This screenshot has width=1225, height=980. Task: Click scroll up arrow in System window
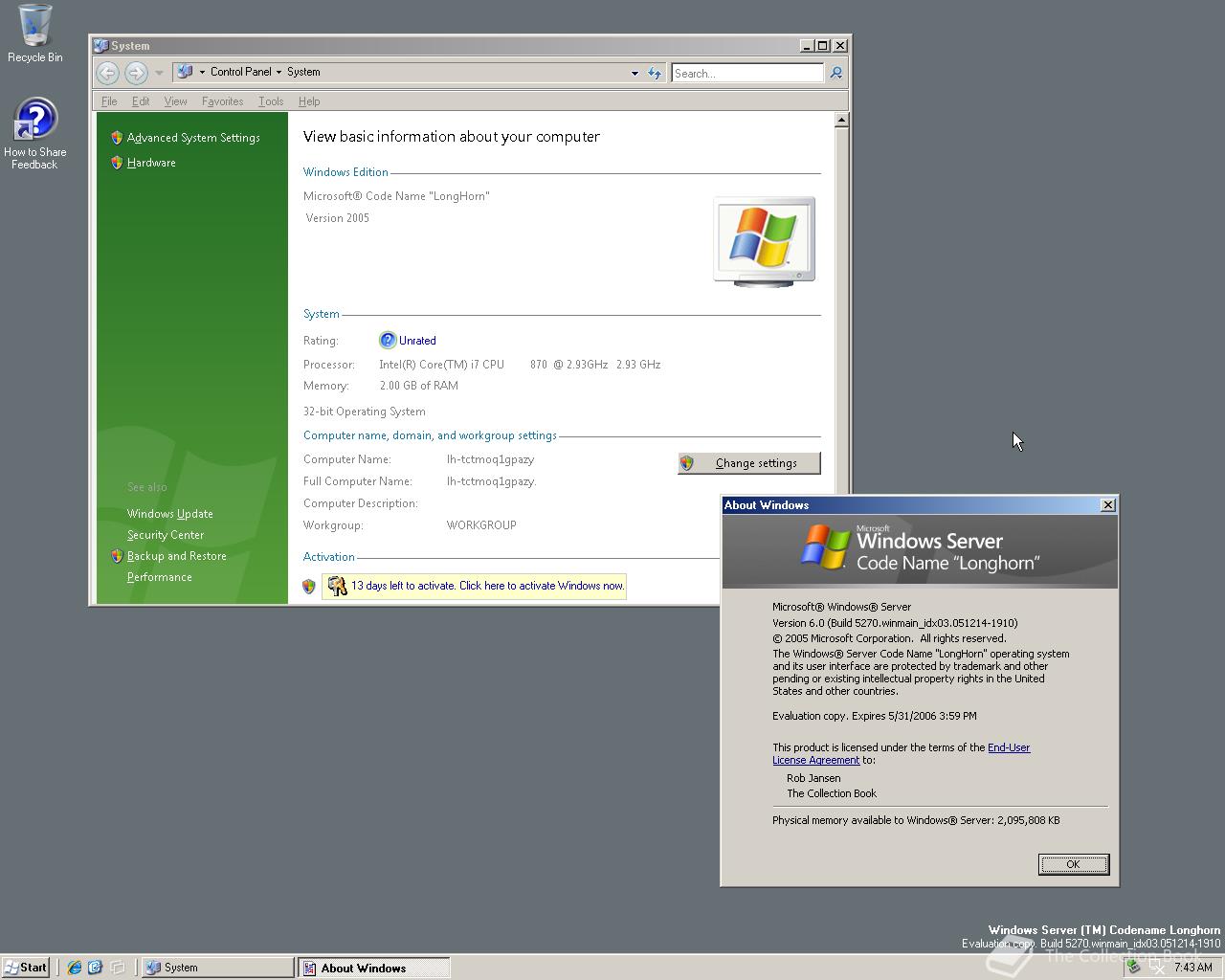tap(841, 120)
